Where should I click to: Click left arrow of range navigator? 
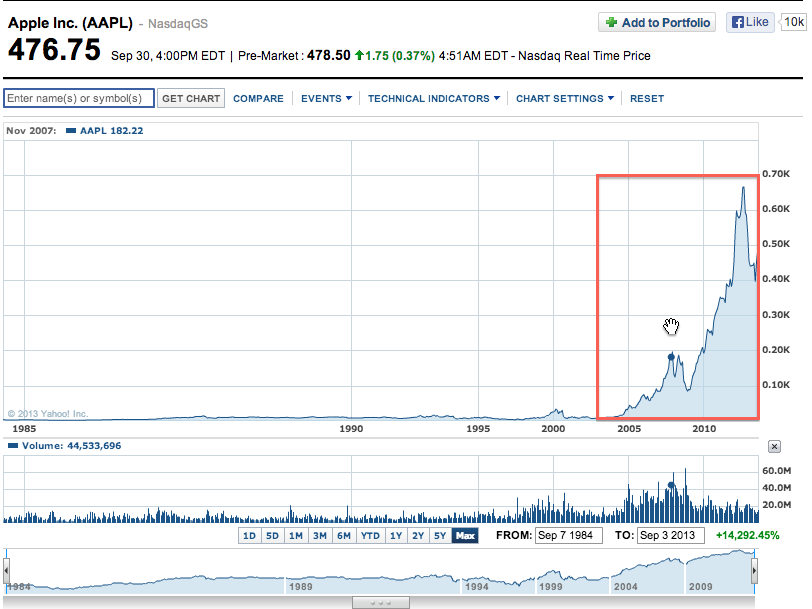[x=6, y=571]
